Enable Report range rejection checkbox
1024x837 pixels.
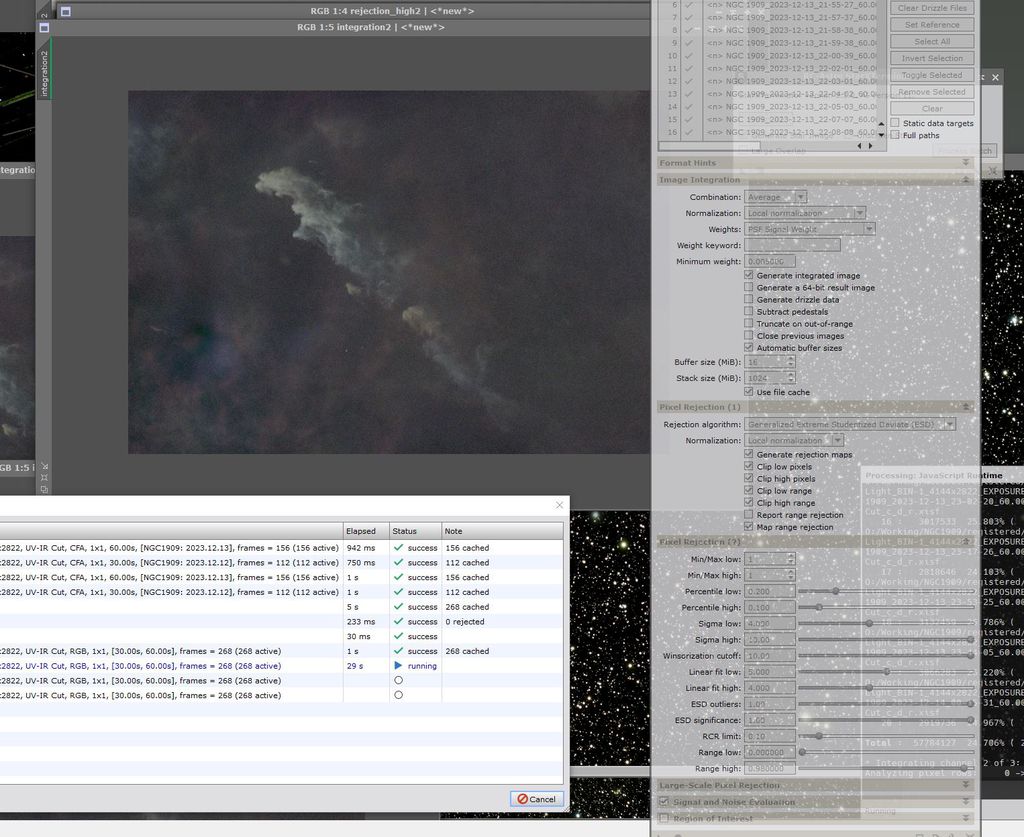(748, 514)
